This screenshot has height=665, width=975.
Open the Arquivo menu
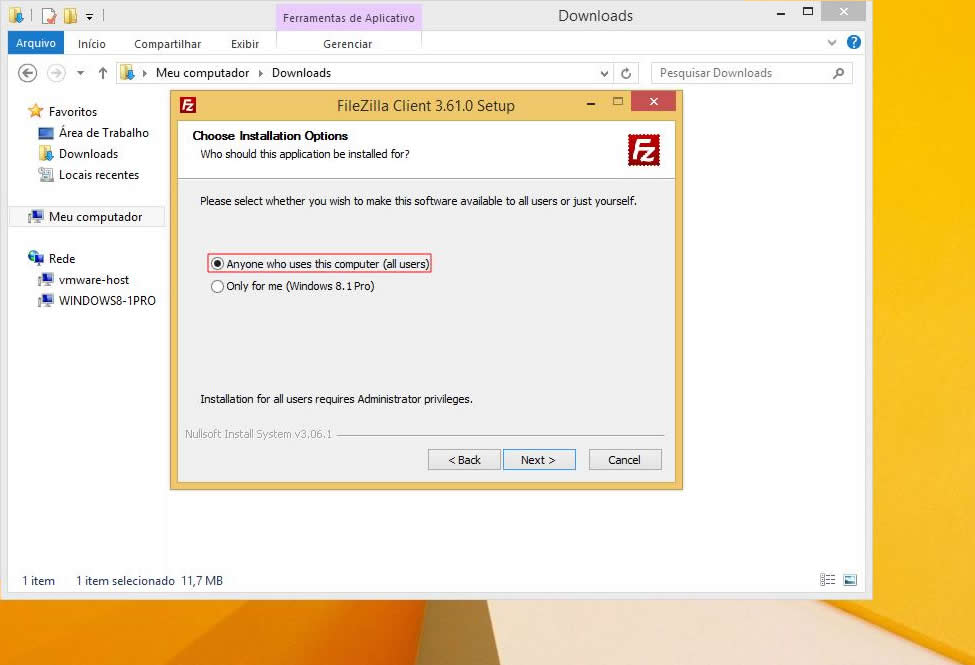35,43
